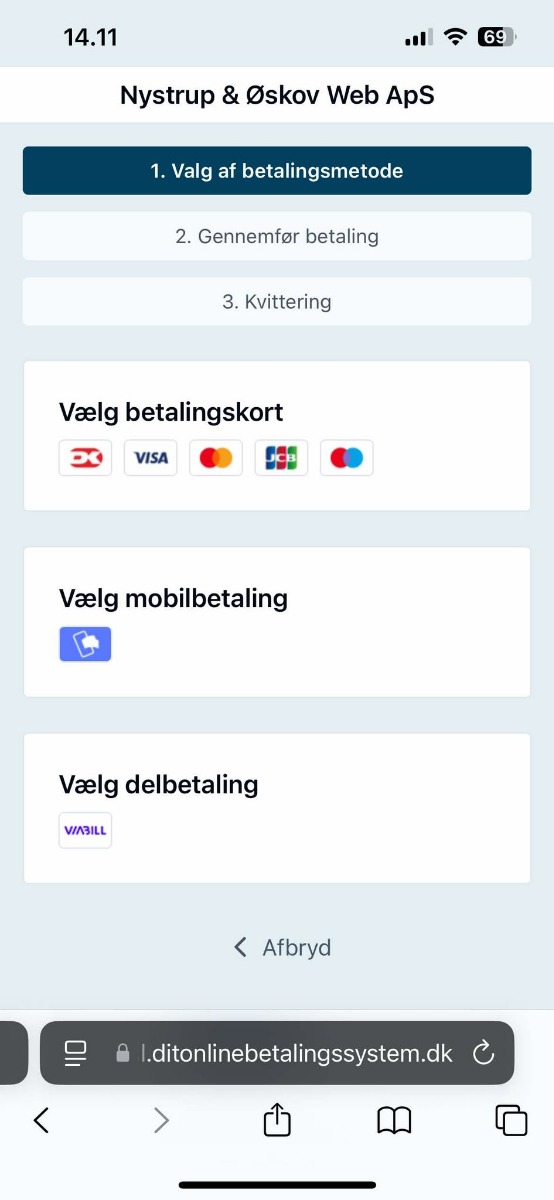The height and width of the screenshot is (1200, 554).
Task: Choose the Maestro card icon
Action: (x=347, y=457)
